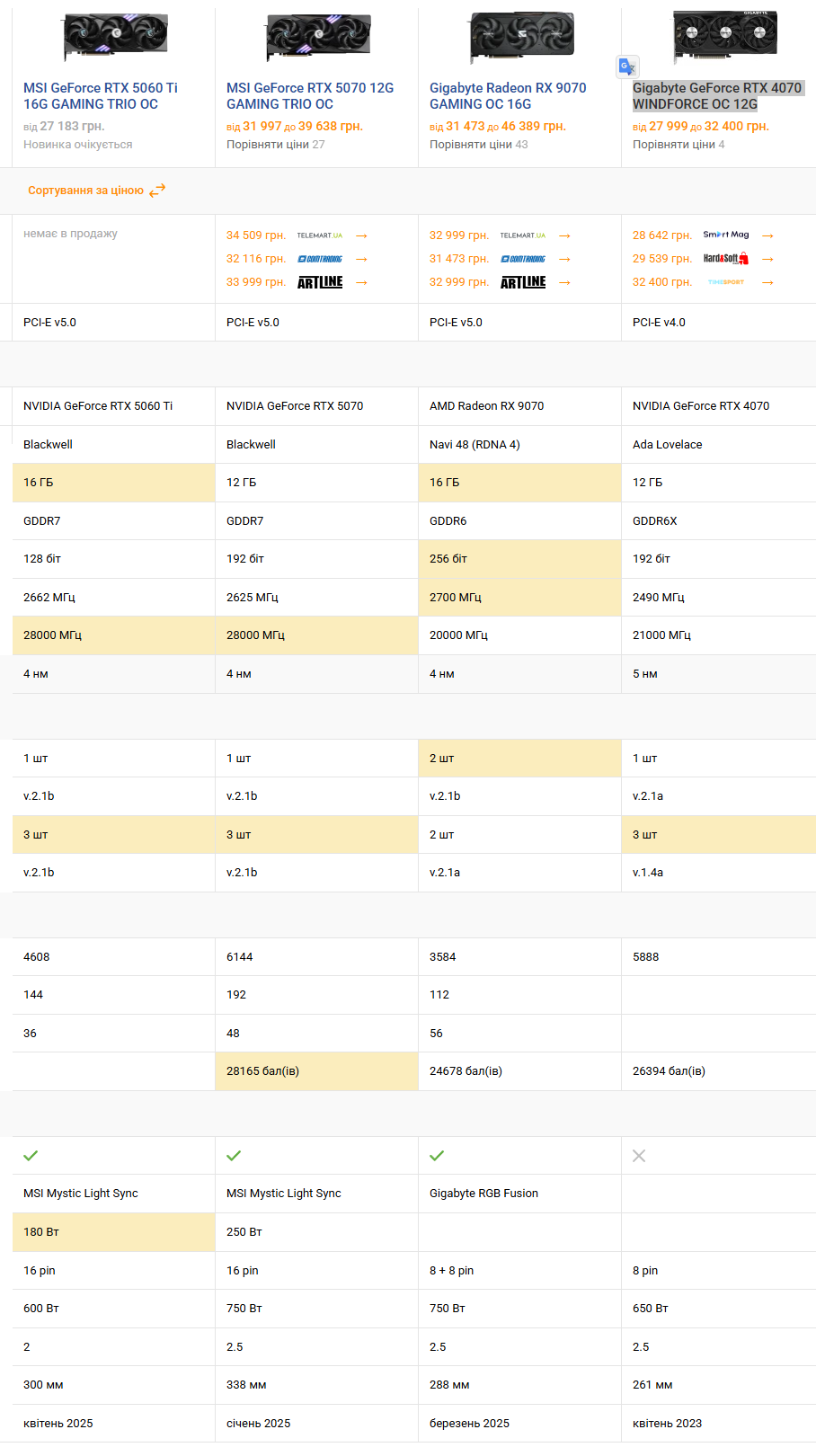The height and width of the screenshot is (1456, 816).
Task: Select the 8 + 8 pin cell
Action: [x=520, y=1271]
